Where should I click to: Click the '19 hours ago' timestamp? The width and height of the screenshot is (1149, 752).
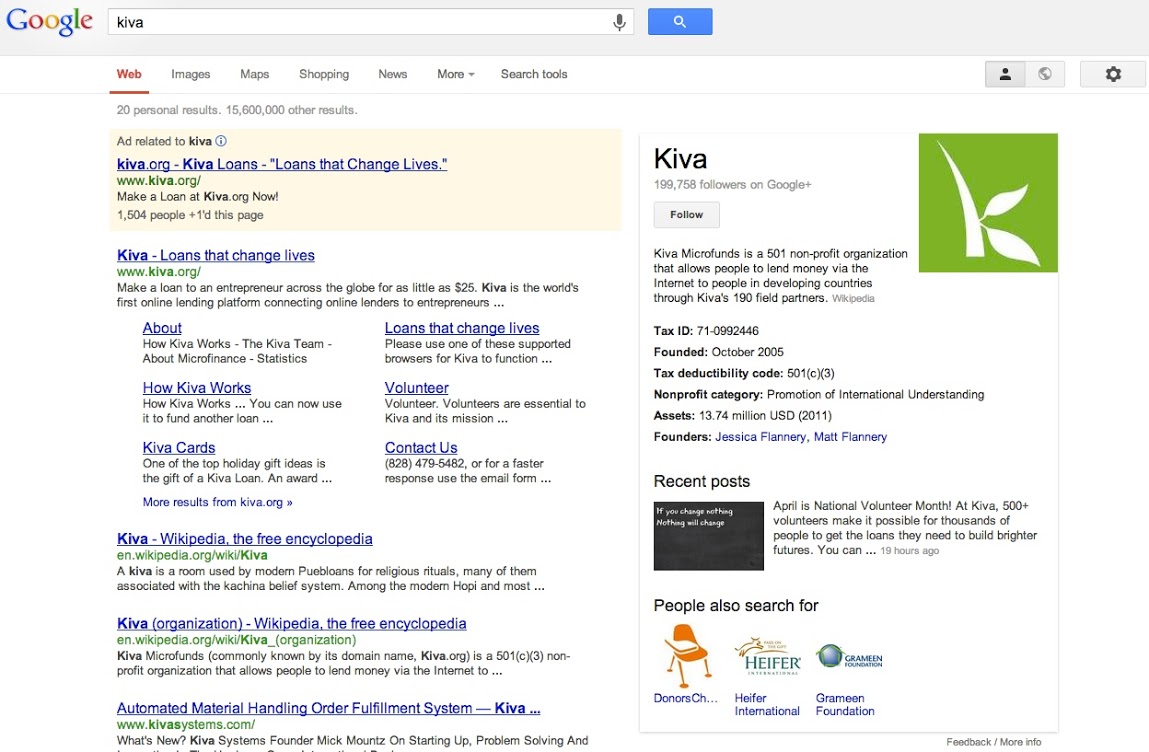tap(909, 551)
